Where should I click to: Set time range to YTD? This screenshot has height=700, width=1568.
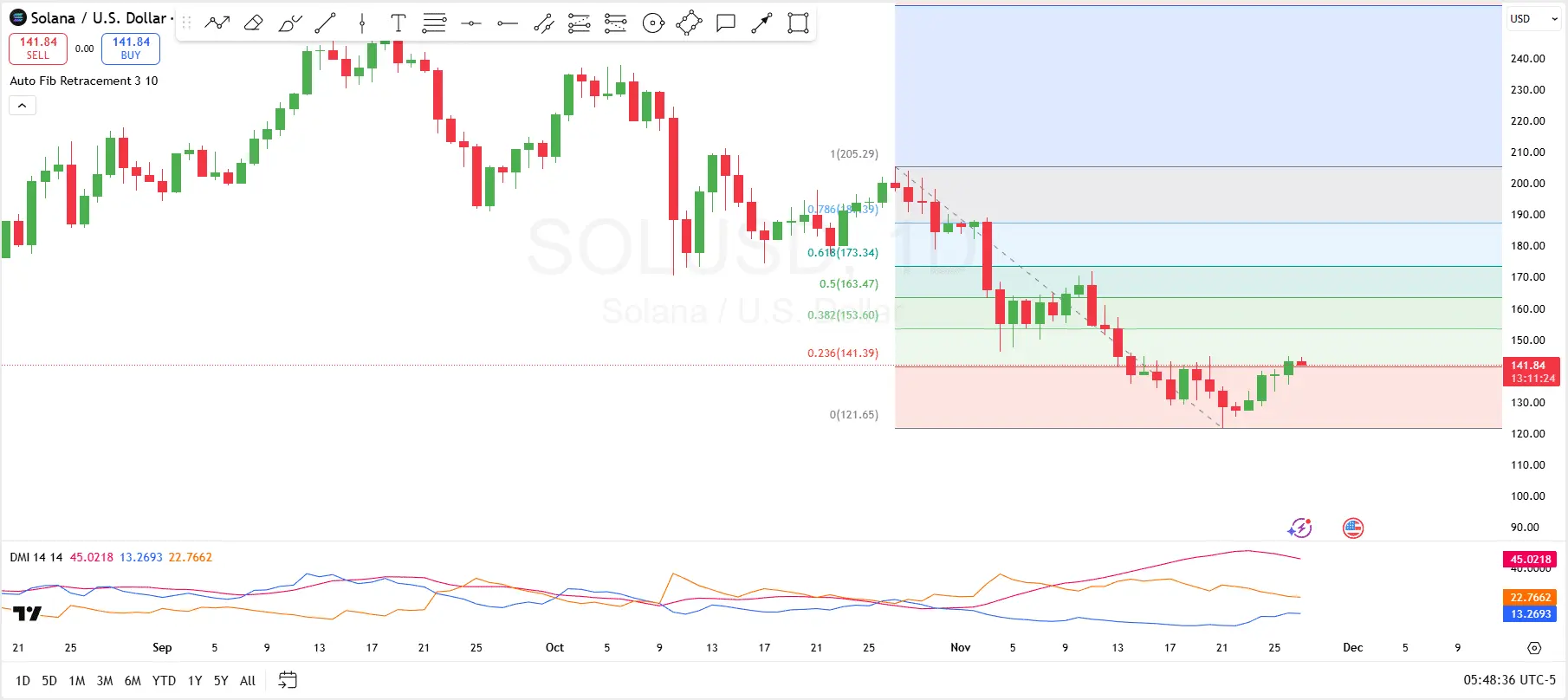click(x=164, y=681)
